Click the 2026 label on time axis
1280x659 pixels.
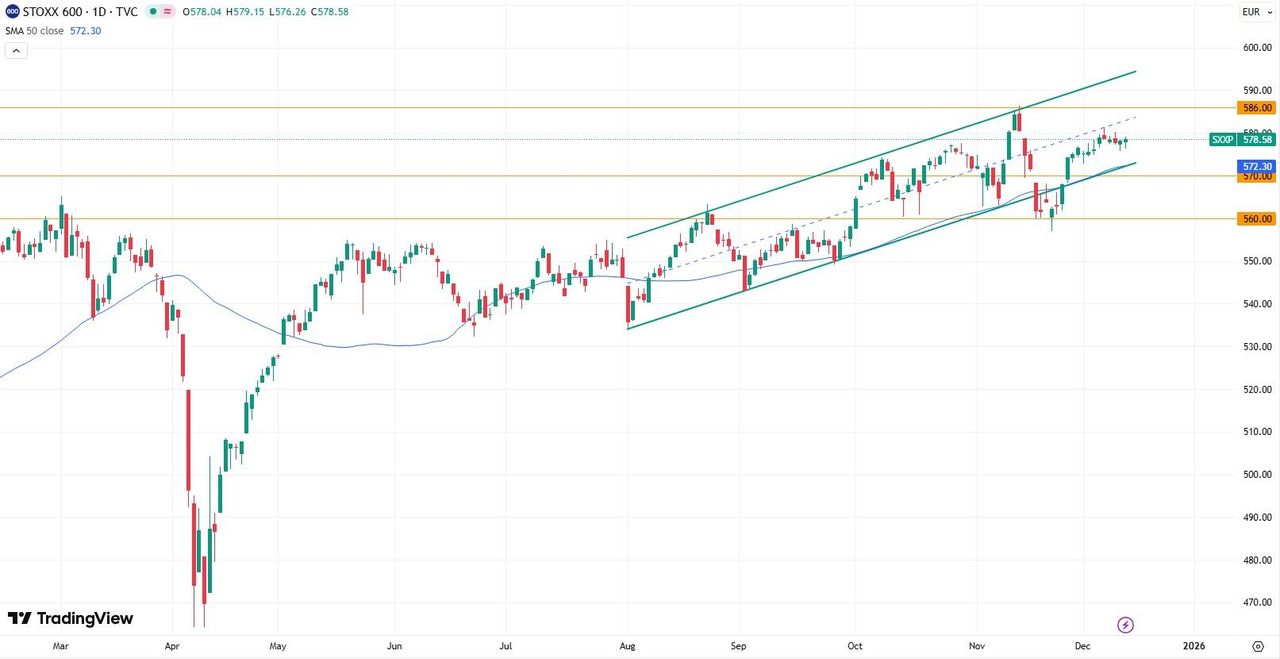tap(1193, 646)
